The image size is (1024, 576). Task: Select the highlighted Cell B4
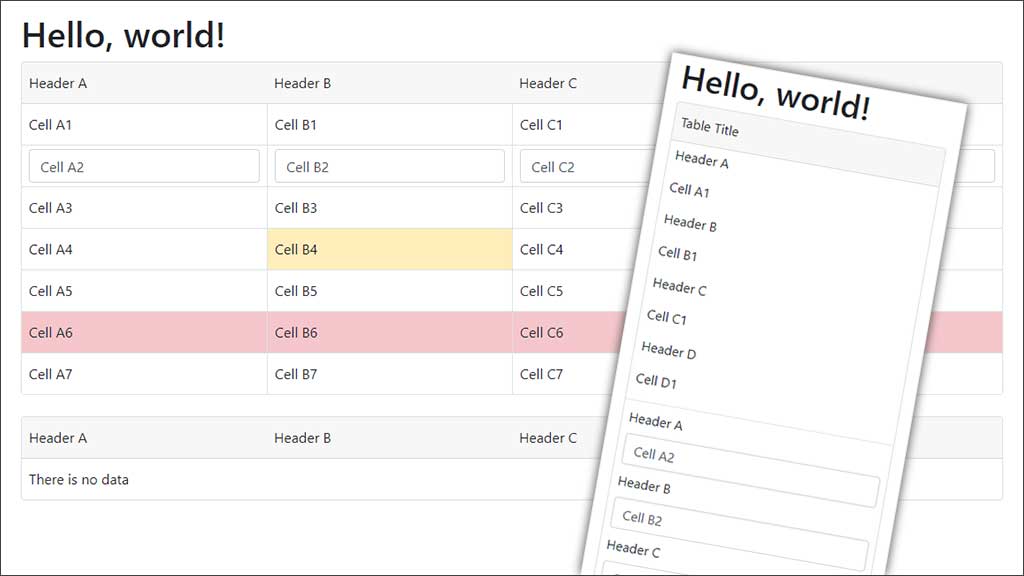293,249
